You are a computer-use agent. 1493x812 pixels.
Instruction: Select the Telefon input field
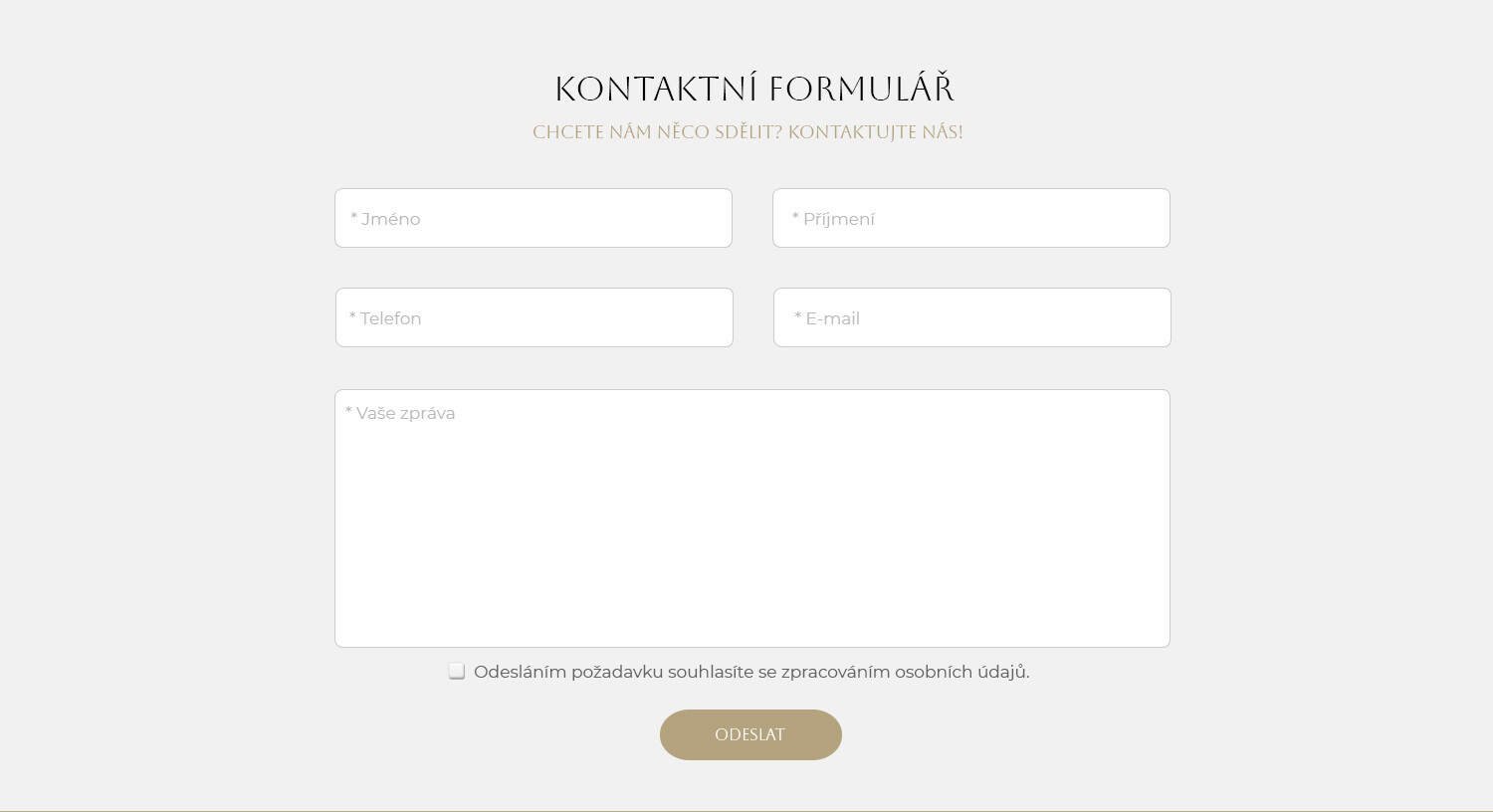point(533,317)
